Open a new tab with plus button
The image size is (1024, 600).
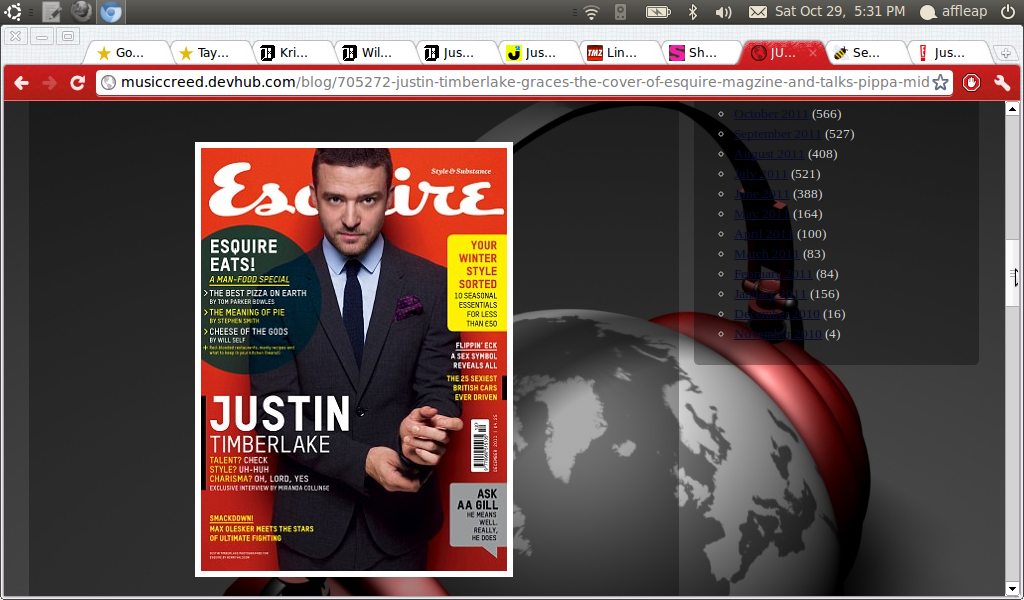pyautogui.click(x=1005, y=54)
